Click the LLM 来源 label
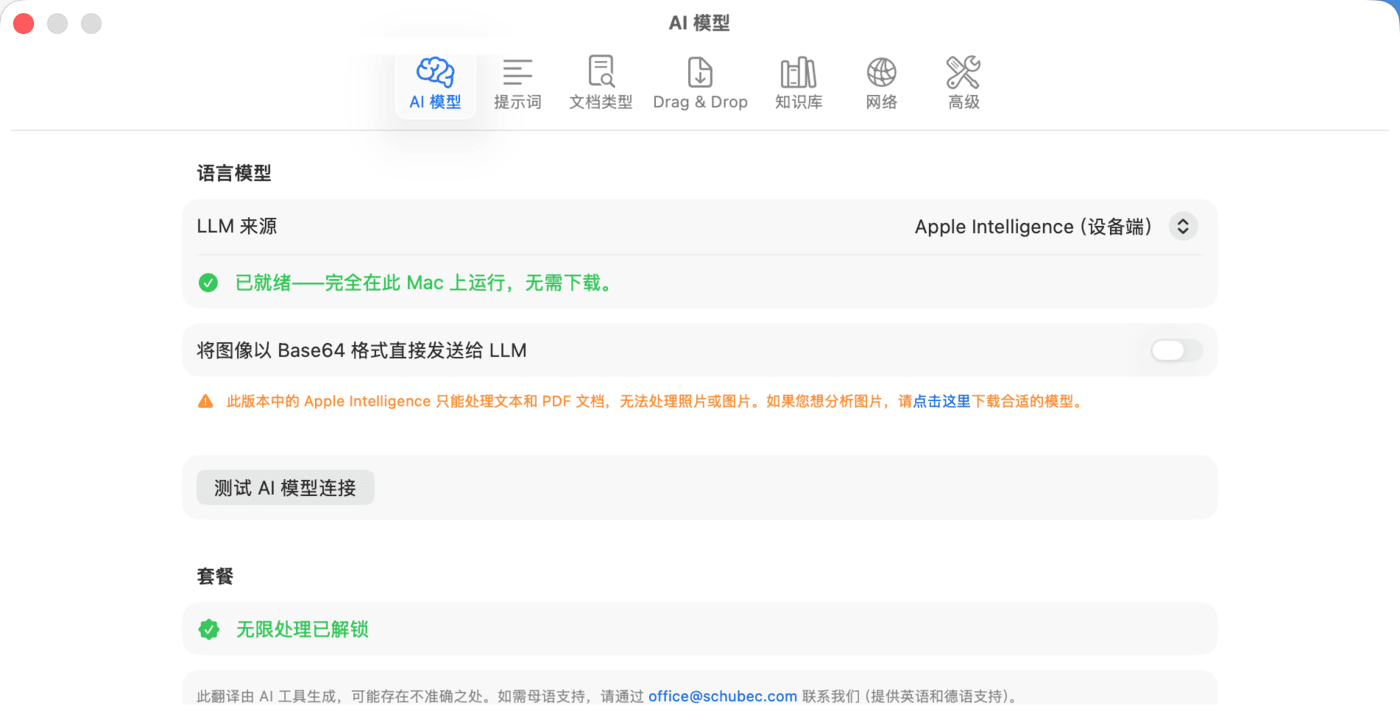The image size is (1400, 722). tap(237, 227)
